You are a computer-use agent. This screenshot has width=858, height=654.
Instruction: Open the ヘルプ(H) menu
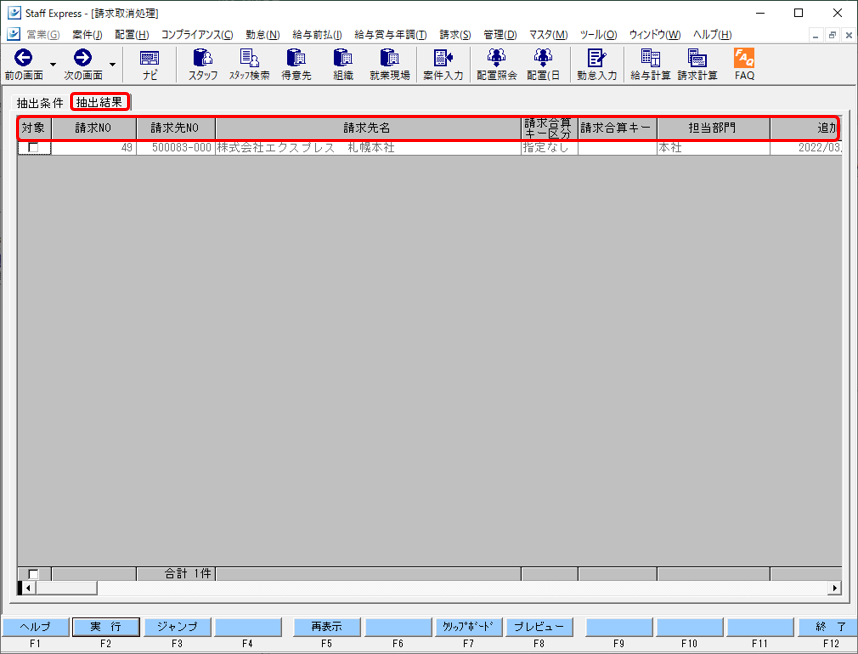[712, 34]
